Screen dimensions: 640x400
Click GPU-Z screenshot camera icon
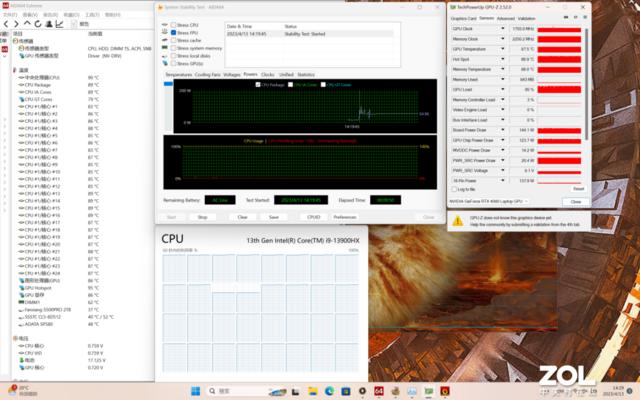point(566,18)
